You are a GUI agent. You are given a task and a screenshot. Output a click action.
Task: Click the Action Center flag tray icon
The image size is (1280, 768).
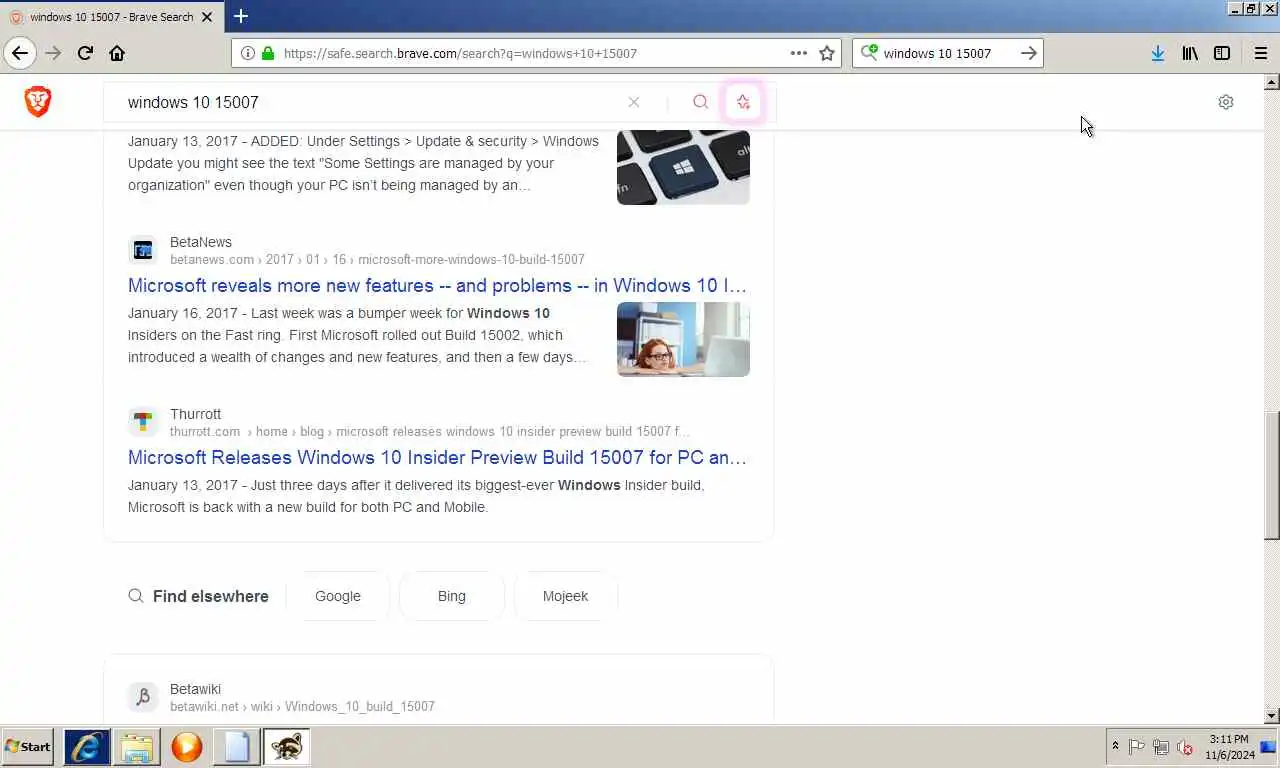(x=1137, y=747)
